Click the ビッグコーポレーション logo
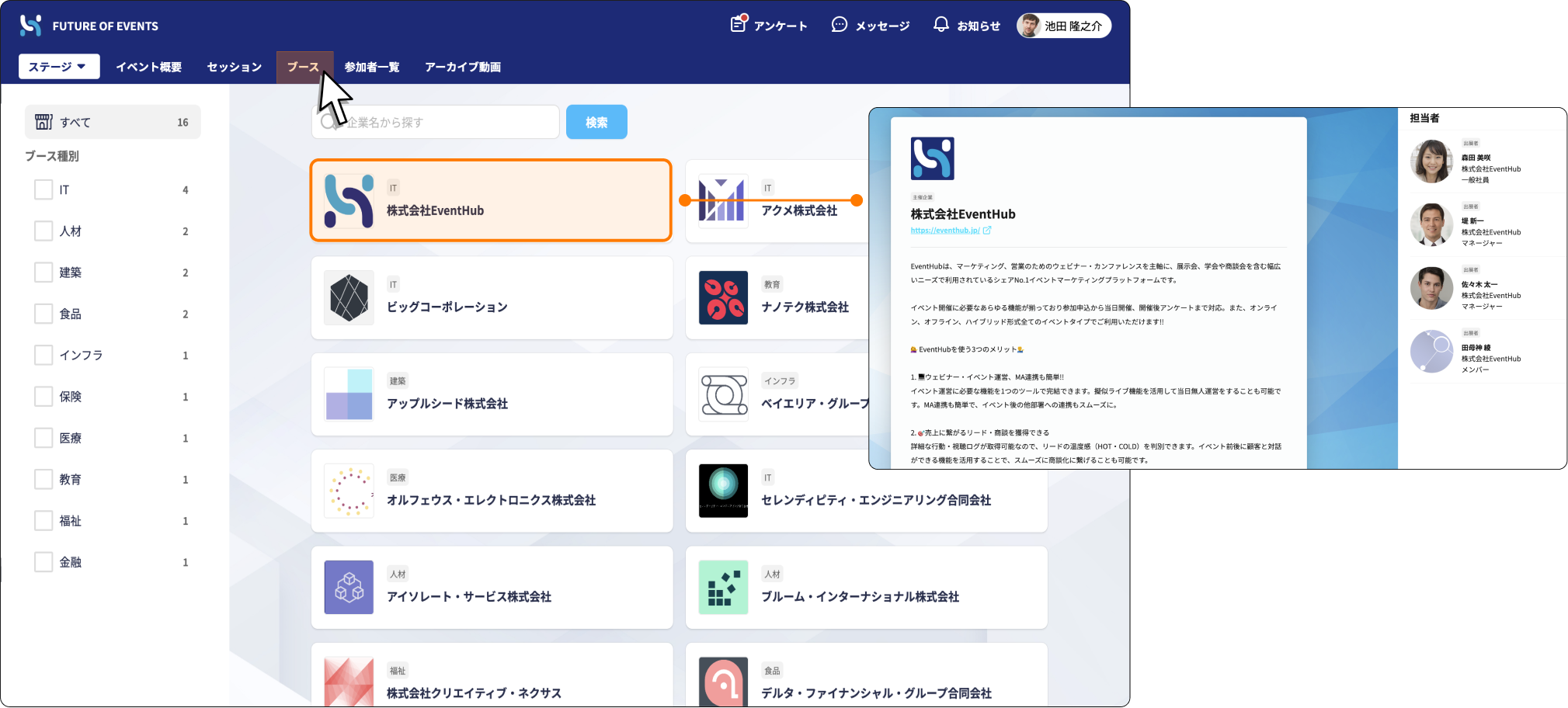This screenshot has height=708, width=1568. click(x=349, y=297)
